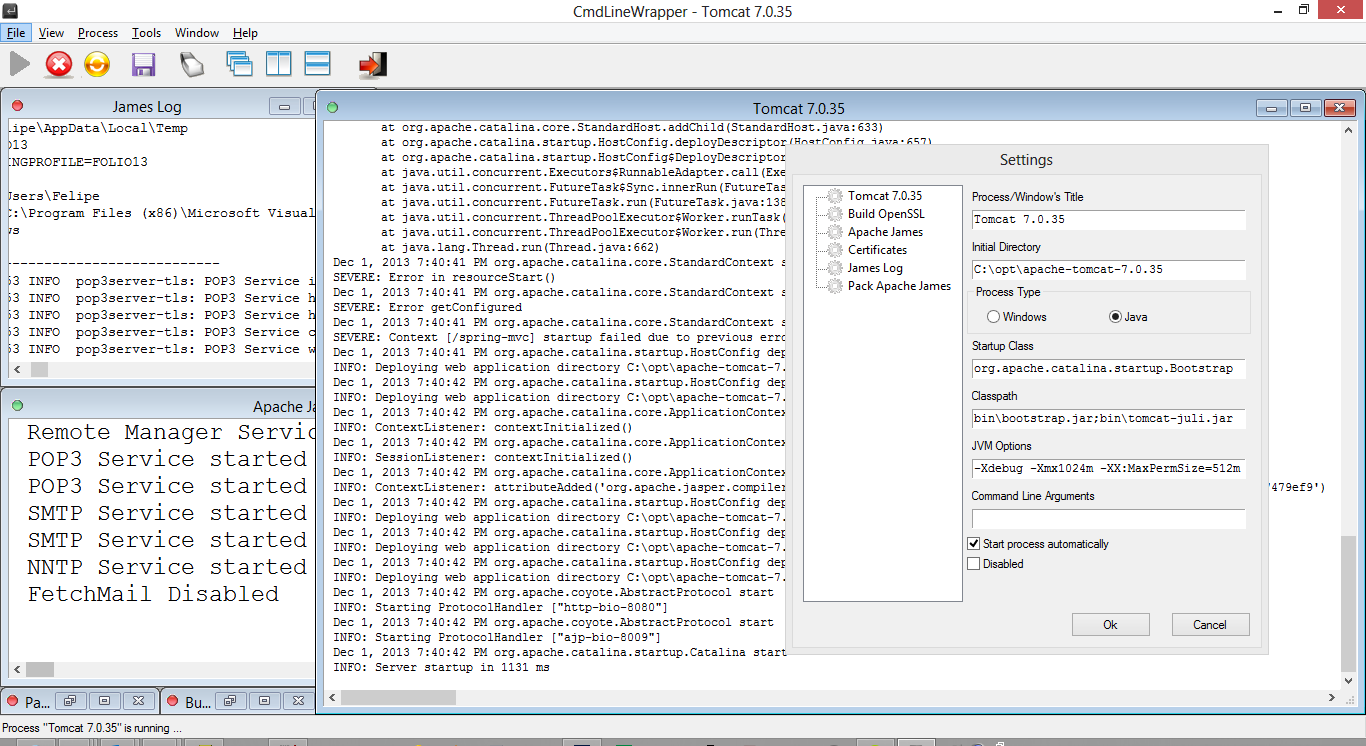Click the gear icon beside Tomcat 7.0.35 in tree
The height and width of the screenshot is (746, 1366).
[835, 196]
